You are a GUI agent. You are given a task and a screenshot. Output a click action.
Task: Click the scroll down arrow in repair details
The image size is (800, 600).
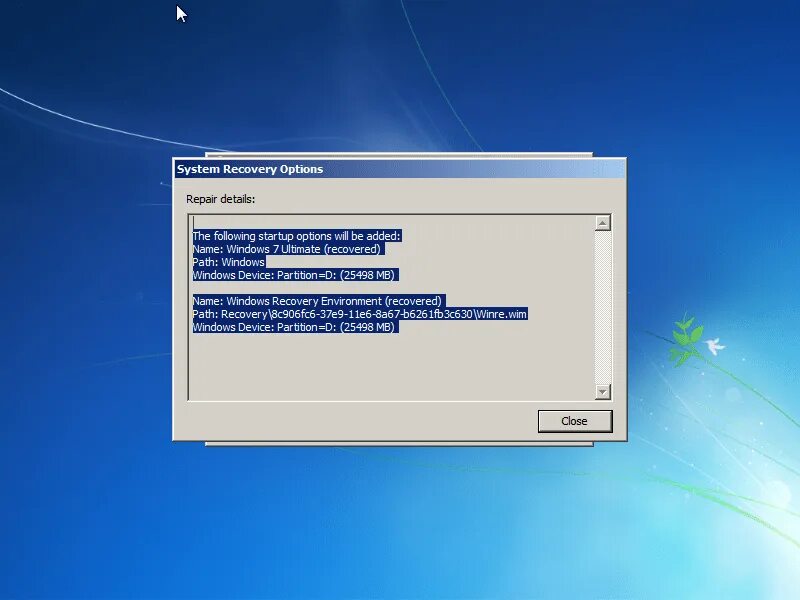click(603, 391)
